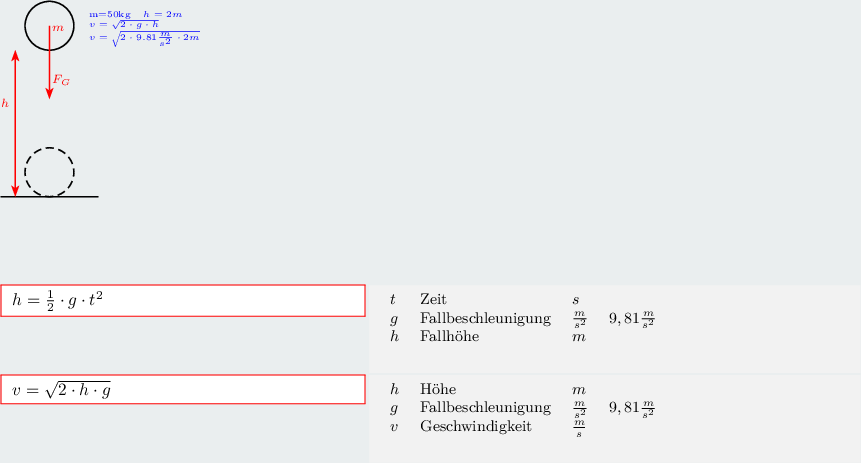This screenshot has width=861, height=463.
Task: Click the red F_G force arrow
Action: tap(49, 63)
